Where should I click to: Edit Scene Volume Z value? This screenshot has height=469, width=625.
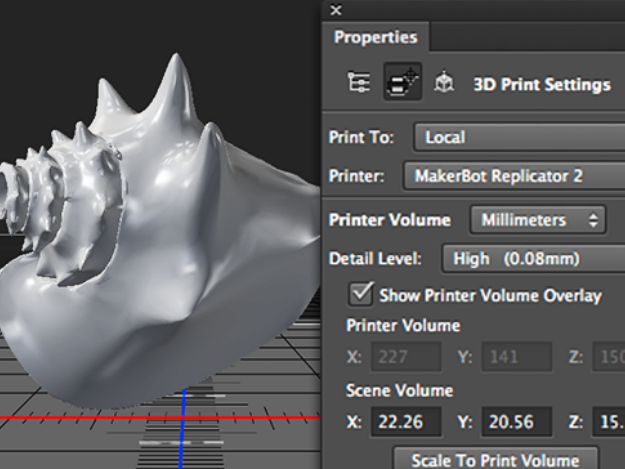pyautogui.click(x=609, y=422)
